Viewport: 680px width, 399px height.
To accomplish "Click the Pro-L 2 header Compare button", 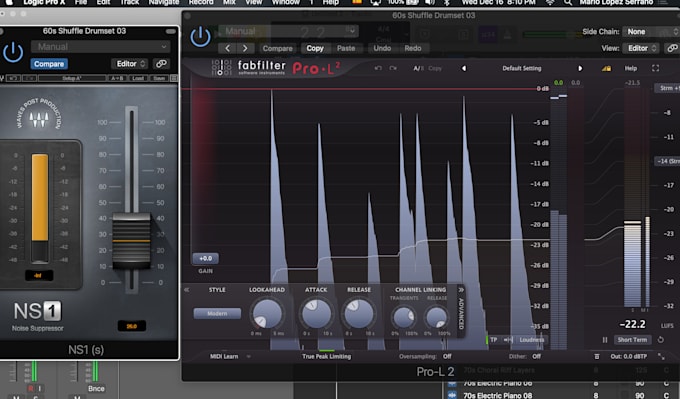I will point(278,48).
